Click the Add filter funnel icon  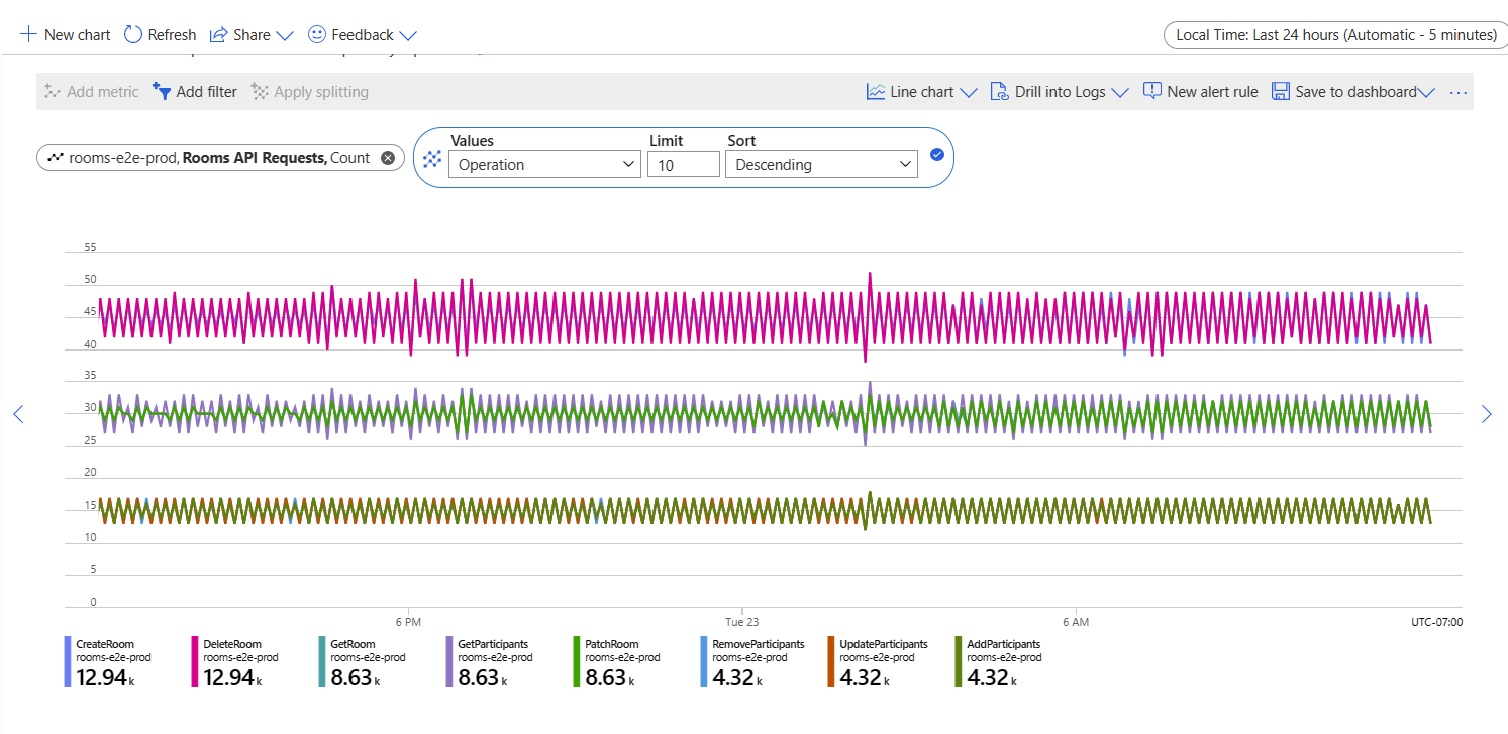162,92
